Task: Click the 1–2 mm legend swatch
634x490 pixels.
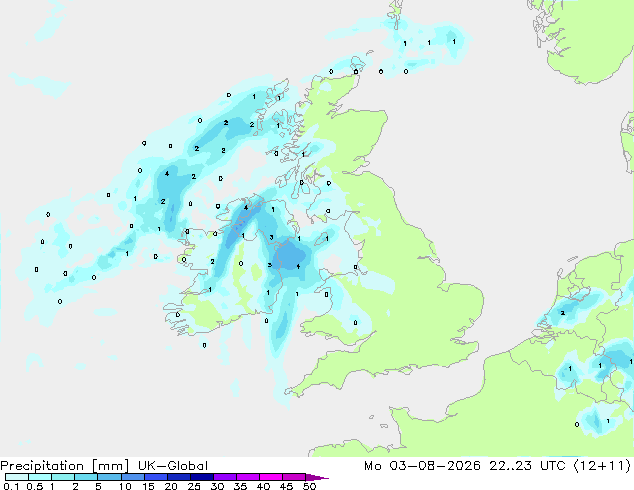Action: (x=63, y=477)
